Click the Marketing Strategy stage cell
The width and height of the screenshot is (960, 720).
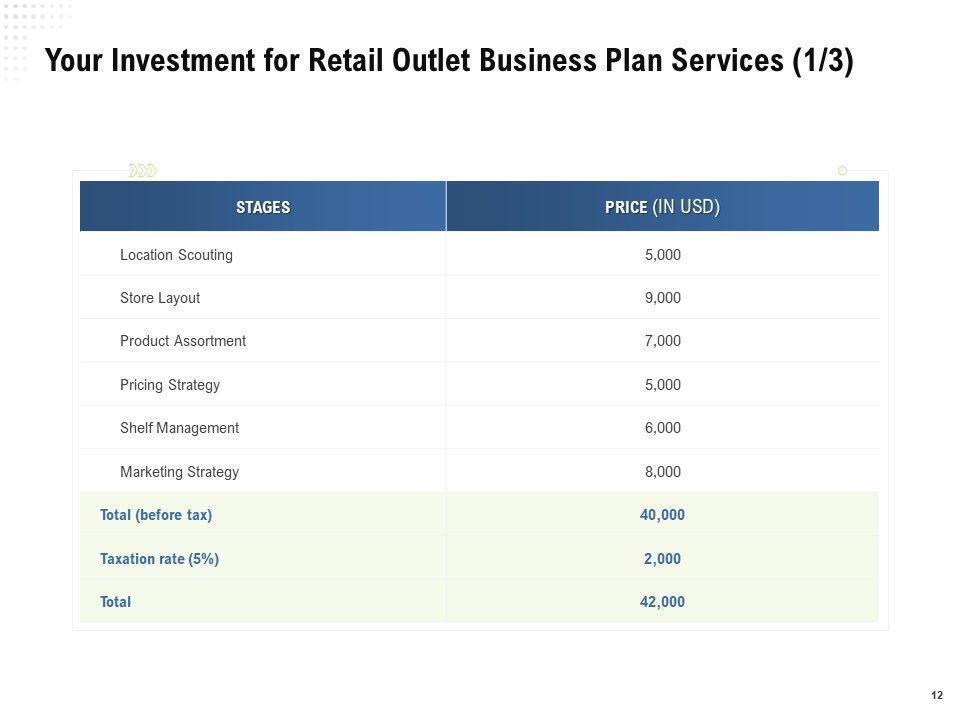click(x=179, y=472)
